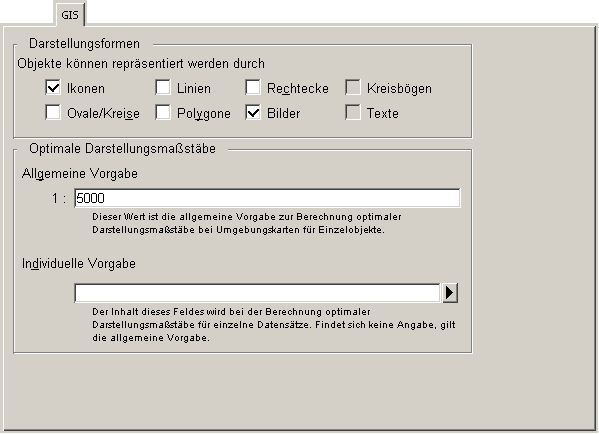This screenshot has width=599, height=434.
Task: Click the Polygone label
Action: click(x=204, y=114)
